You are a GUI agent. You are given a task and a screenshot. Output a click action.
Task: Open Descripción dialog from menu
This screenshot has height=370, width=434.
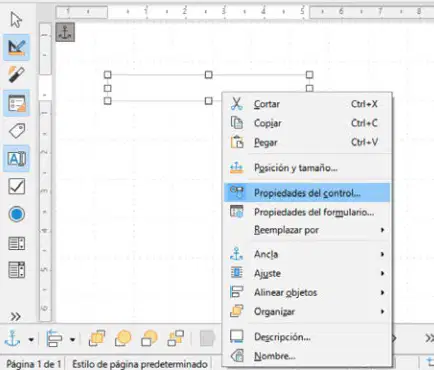click(x=307, y=337)
